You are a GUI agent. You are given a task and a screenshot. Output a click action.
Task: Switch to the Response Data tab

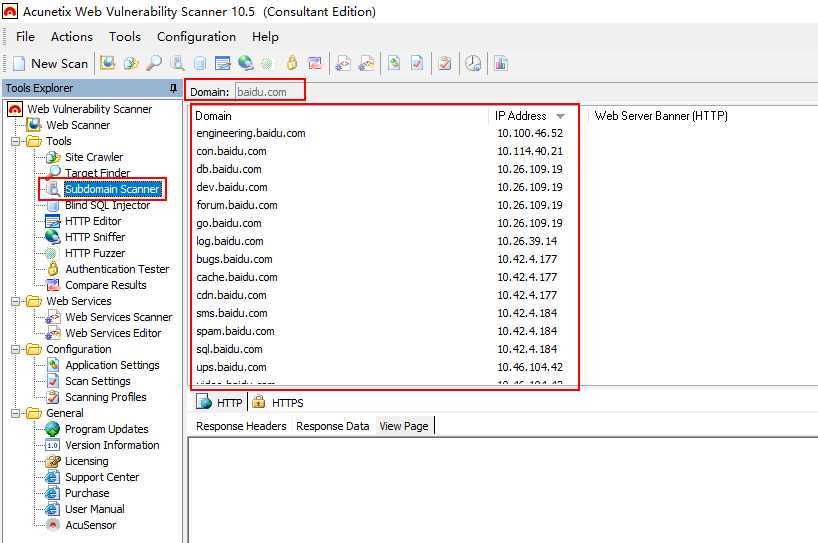[x=332, y=426]
